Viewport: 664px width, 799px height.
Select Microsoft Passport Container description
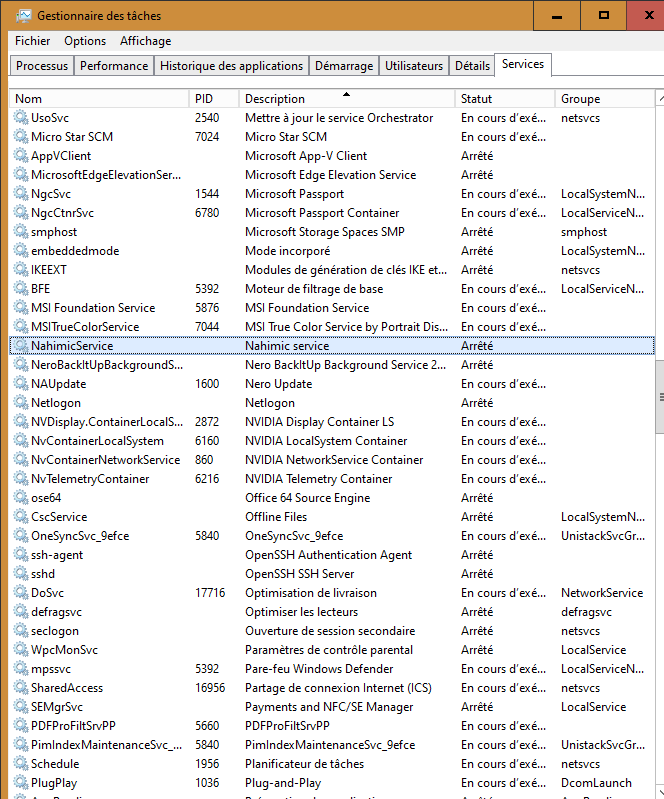click(322, 212)
